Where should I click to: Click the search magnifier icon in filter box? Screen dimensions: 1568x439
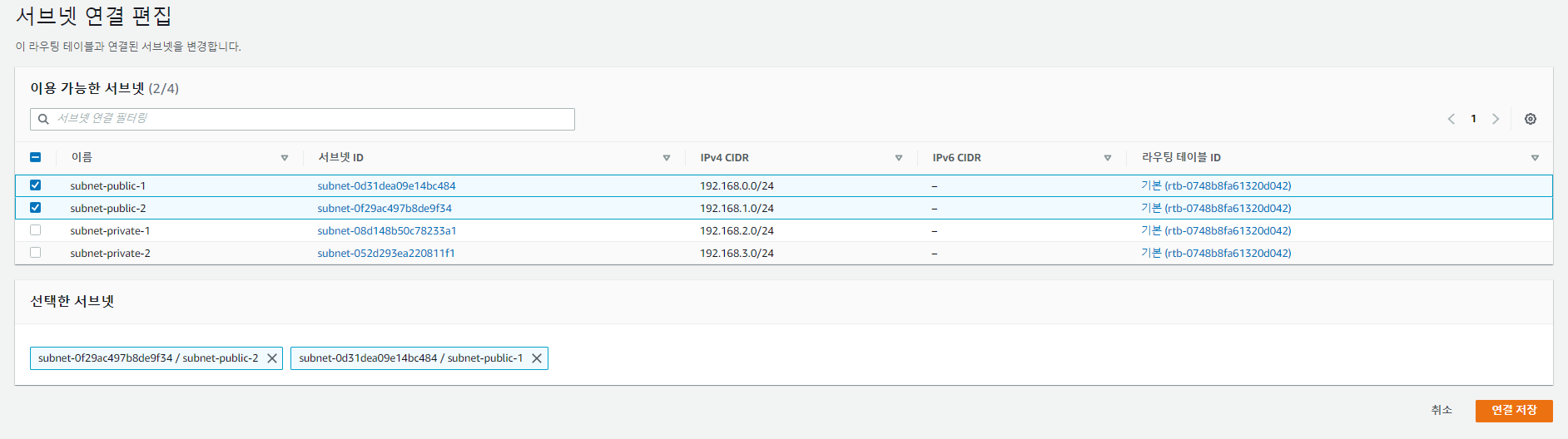tap(43, 119)
